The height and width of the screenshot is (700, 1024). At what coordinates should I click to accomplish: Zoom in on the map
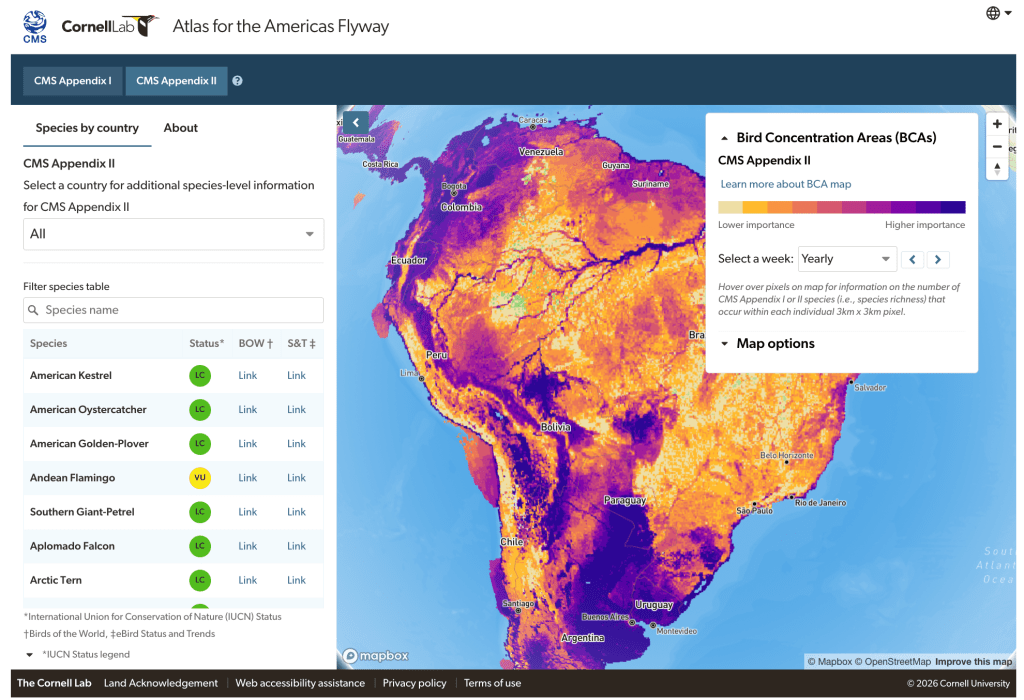point(997,125)
